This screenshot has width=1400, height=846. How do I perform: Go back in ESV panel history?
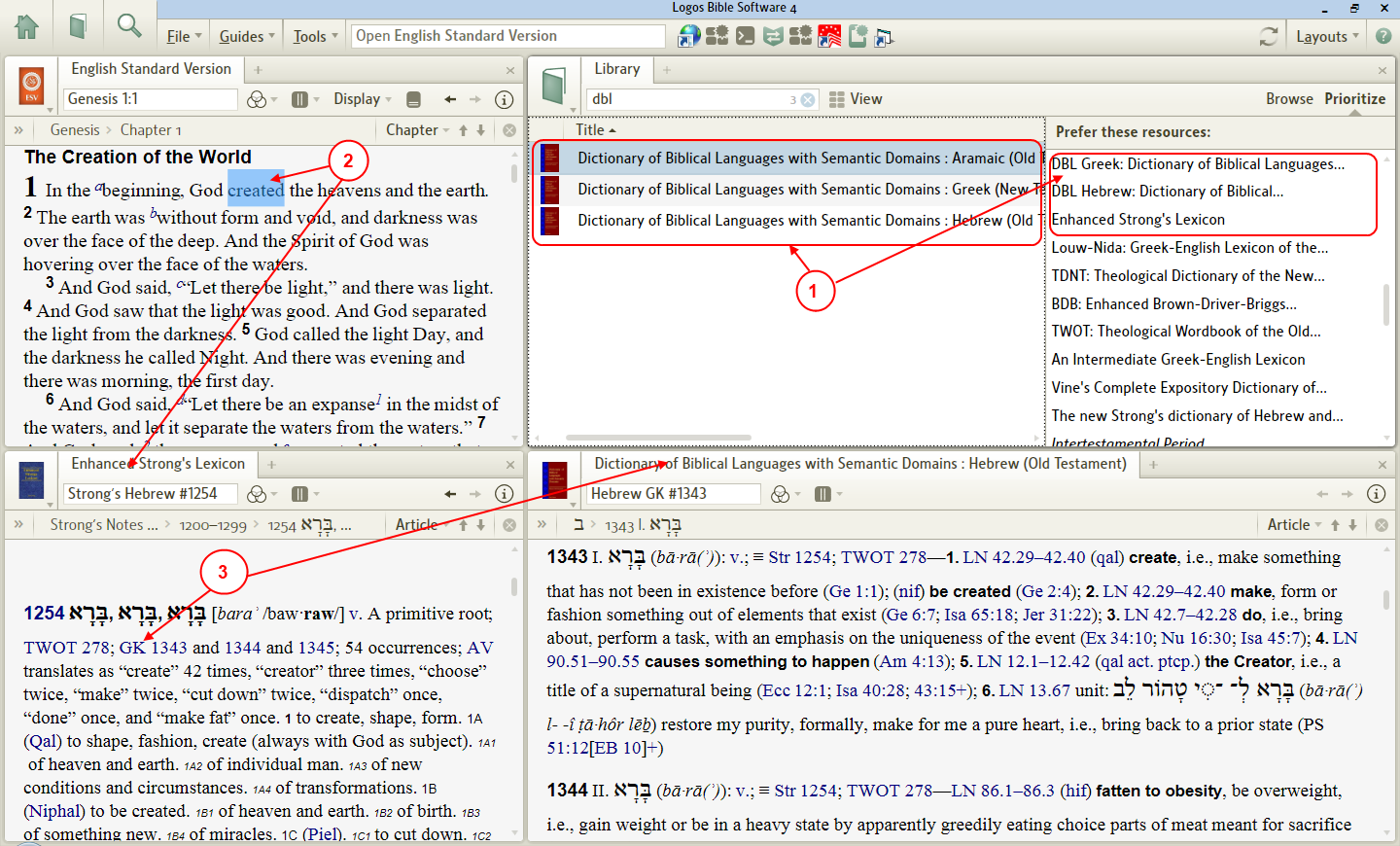(x=450, y=99)
